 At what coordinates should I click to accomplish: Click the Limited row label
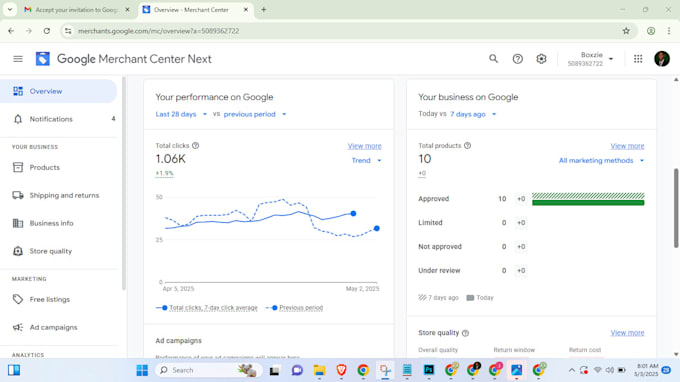click(x=430, y=222)
